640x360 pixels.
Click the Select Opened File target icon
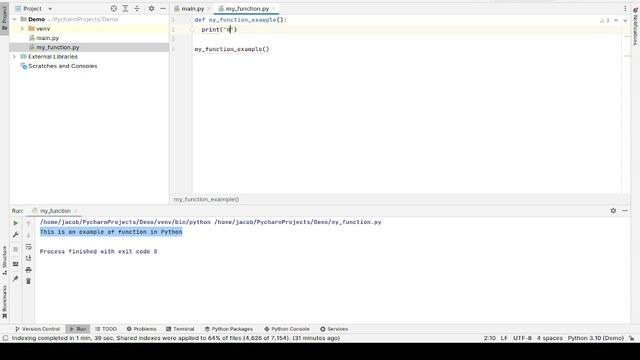click(x=114, y=9)
